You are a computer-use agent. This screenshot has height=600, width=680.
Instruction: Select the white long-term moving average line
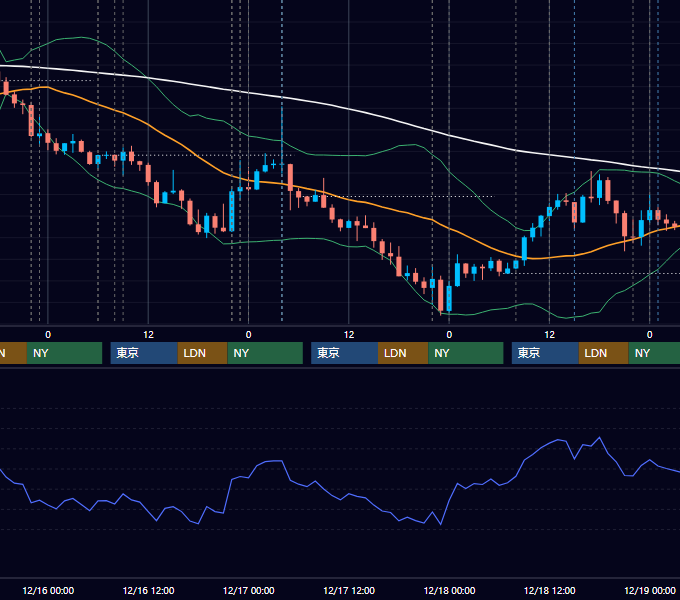pyautogui.click(x=347, y=108)
